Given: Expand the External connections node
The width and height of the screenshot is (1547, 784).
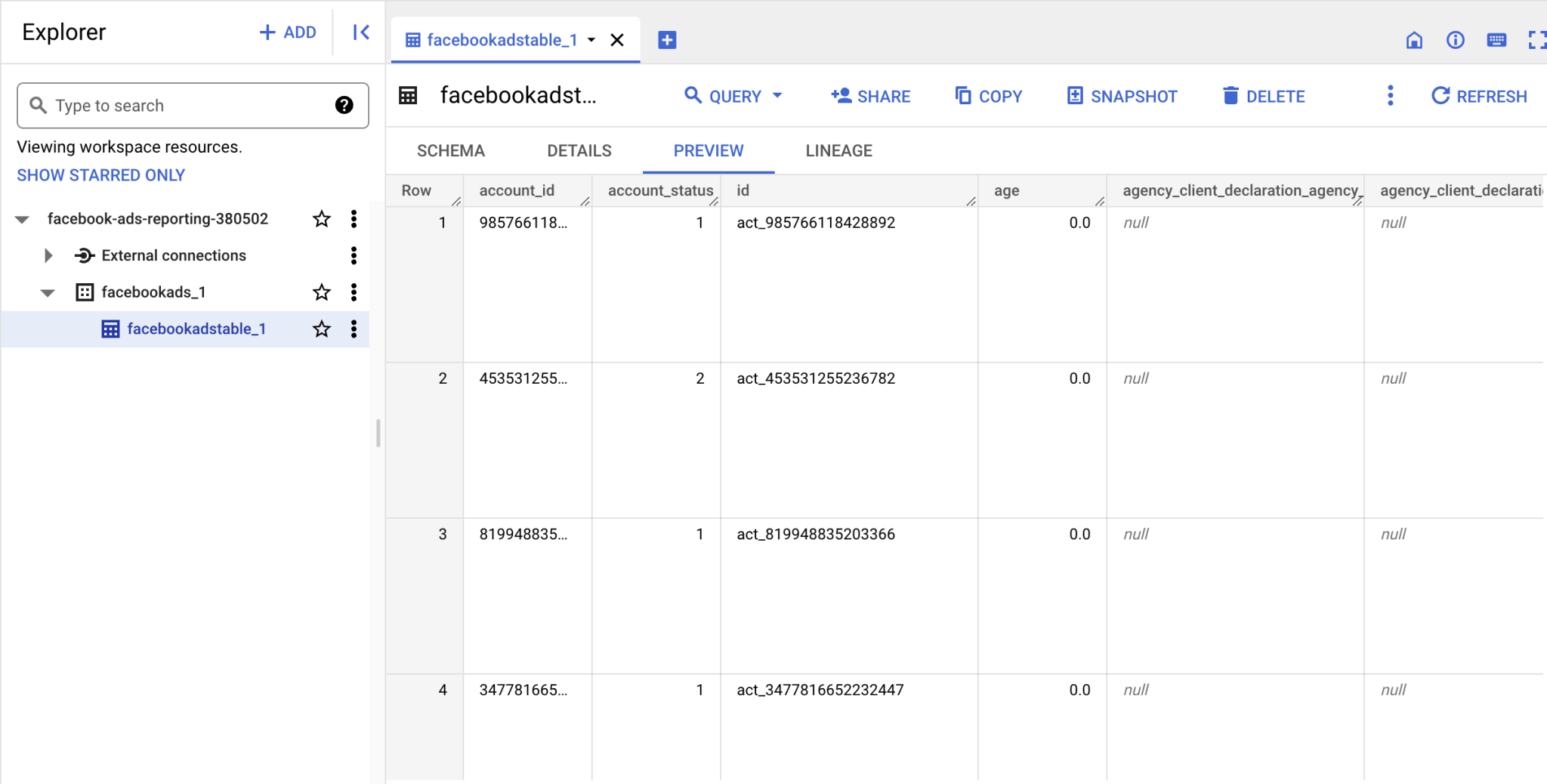Looking at the screenshot, I should (48, 255).
